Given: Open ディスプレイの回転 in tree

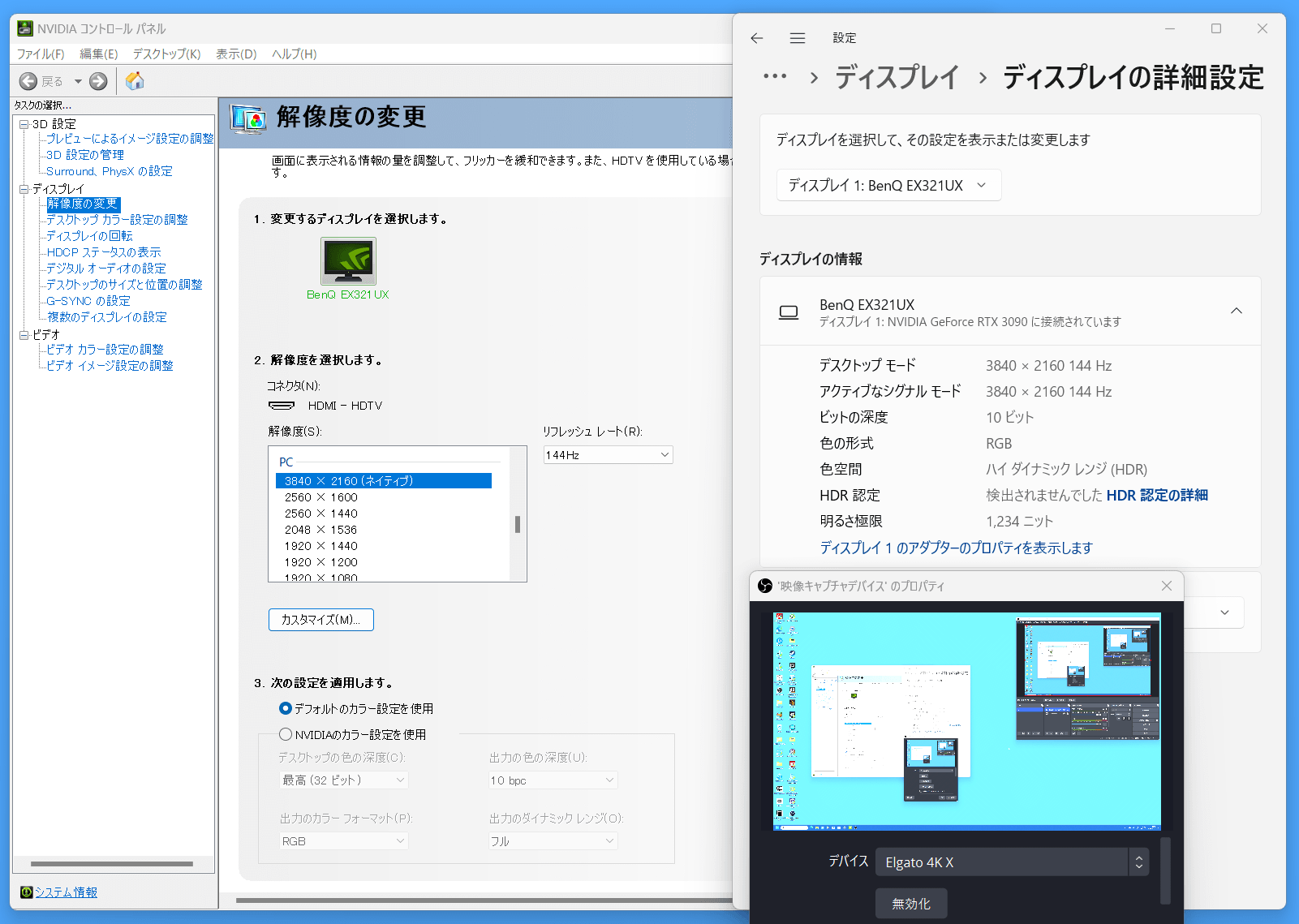Looking at the screenshot, I should pyautogui.click(x=89, y=236).
